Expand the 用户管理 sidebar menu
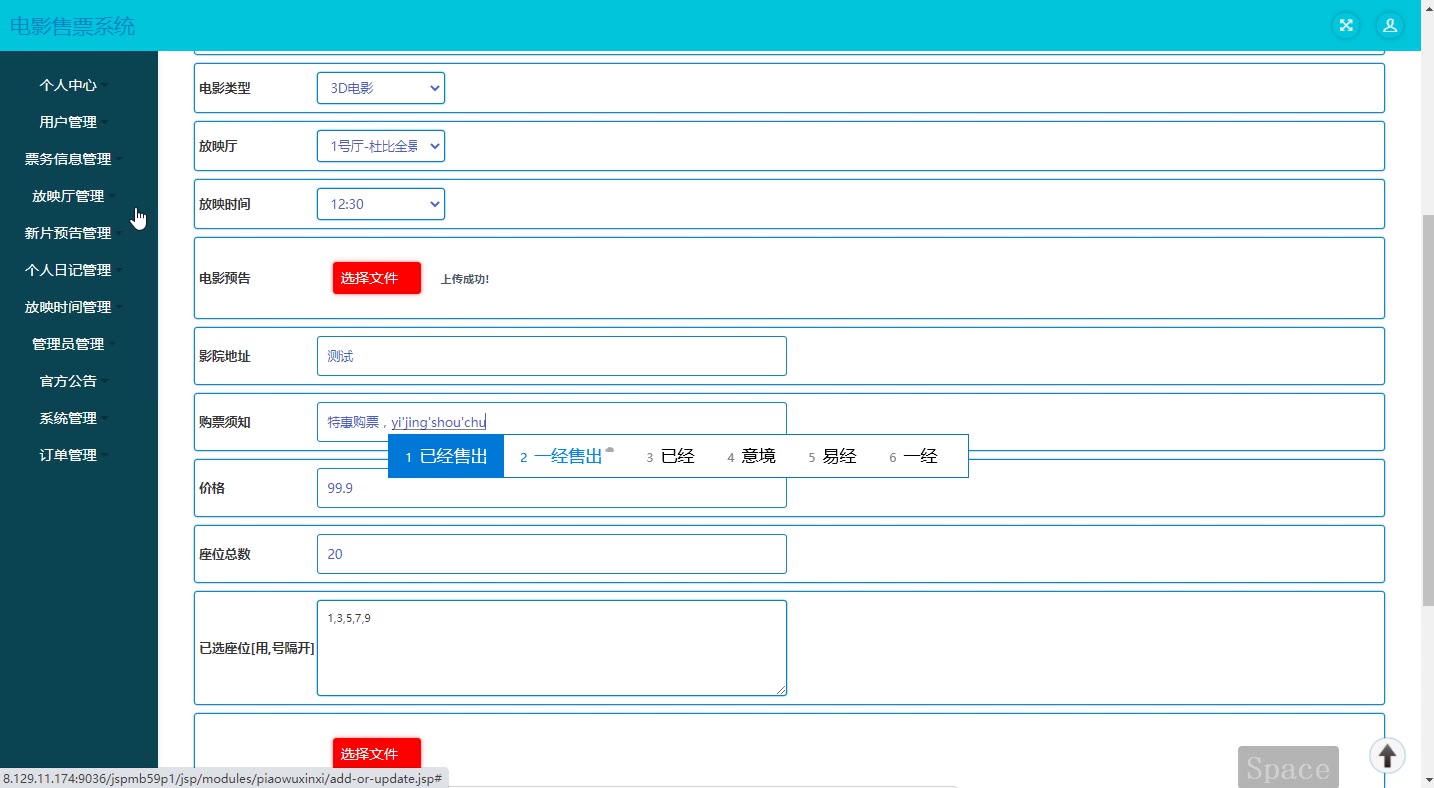The width and height of the screenshot is (1434, 788). [x=74, y=122]
